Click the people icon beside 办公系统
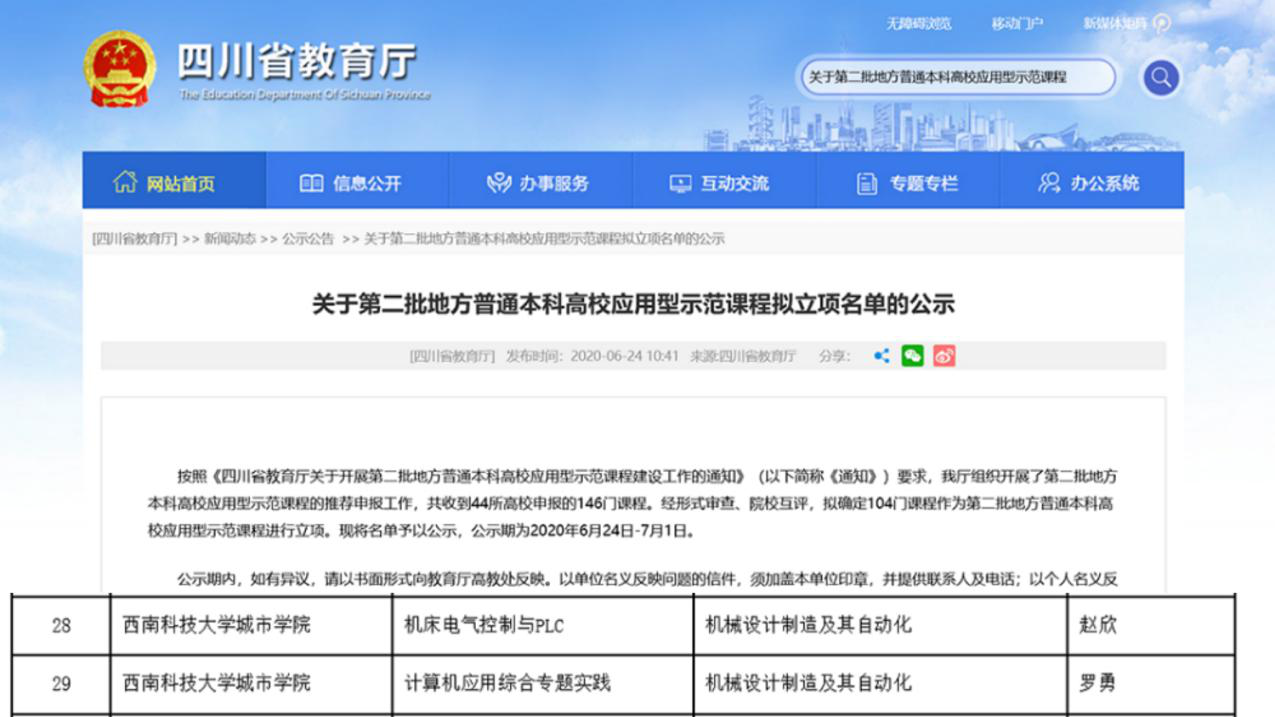This screenshot has width=1275, height=717. [x=1048, y=183]
